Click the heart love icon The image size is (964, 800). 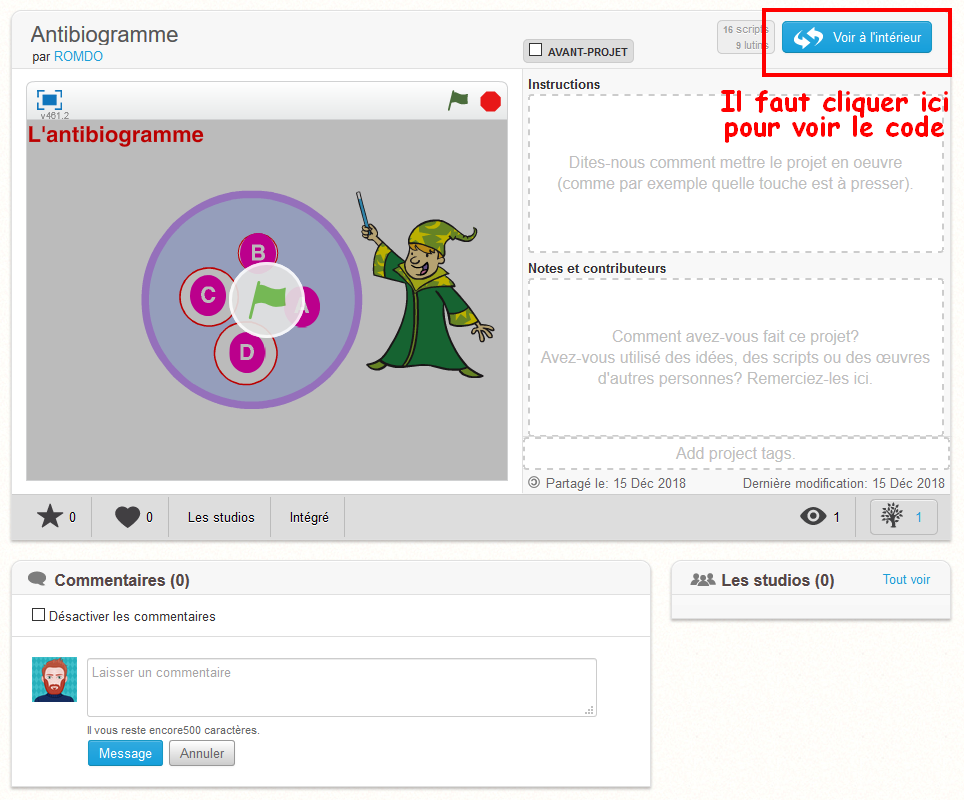[x=127, y=517]
